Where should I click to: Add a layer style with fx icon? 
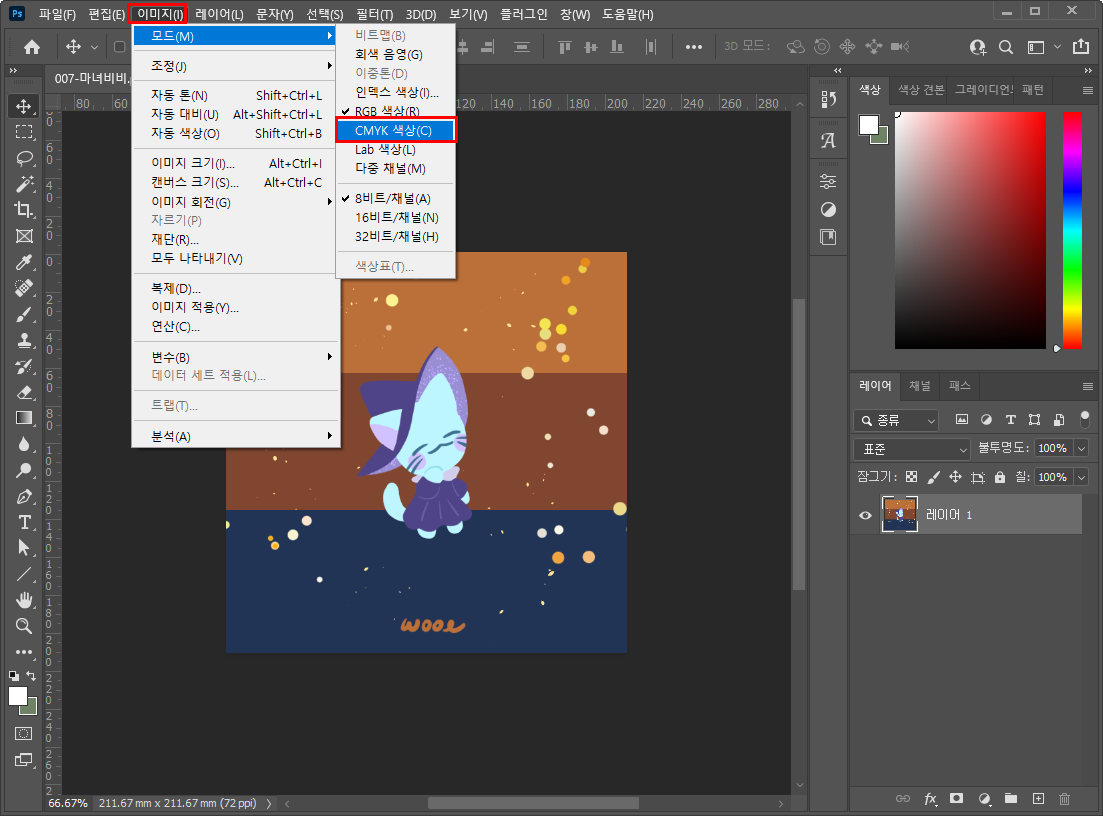pos(930,798)
